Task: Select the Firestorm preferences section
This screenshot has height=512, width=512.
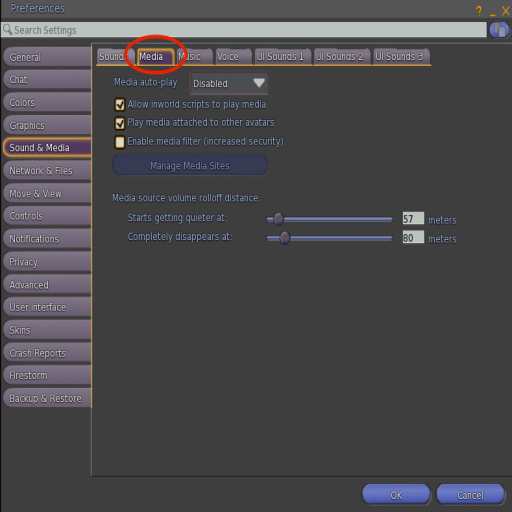Action: pyautogui.click(x=47, y=375)
